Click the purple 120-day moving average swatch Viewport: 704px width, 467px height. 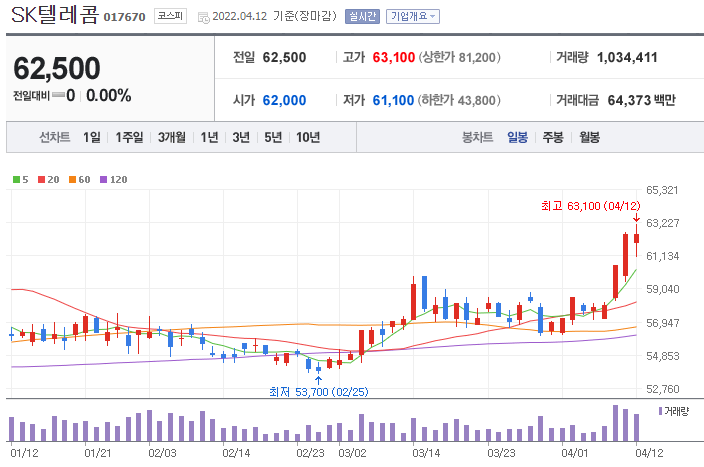103,180
